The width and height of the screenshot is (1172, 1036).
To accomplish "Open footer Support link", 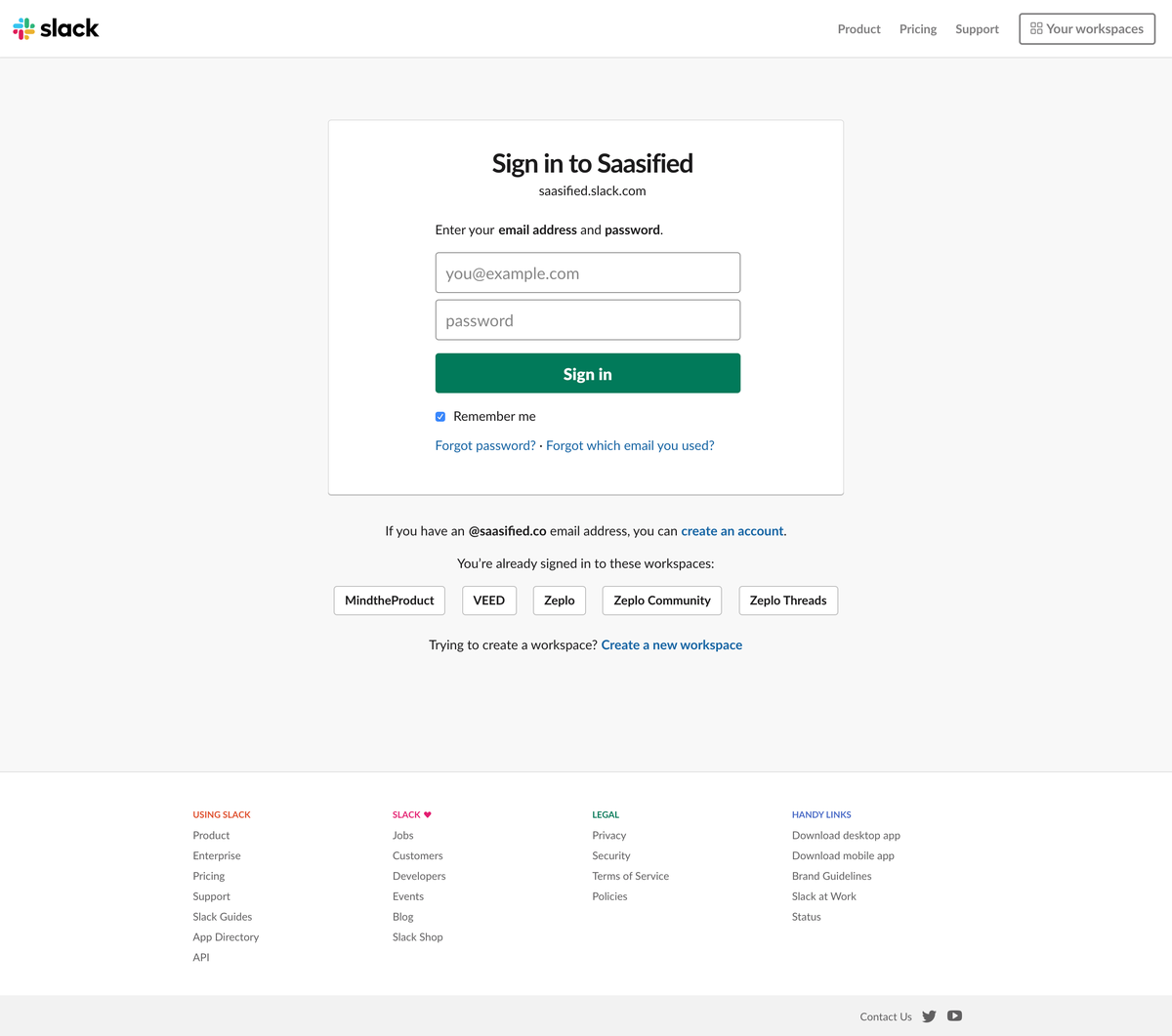I will pos(212,896).
